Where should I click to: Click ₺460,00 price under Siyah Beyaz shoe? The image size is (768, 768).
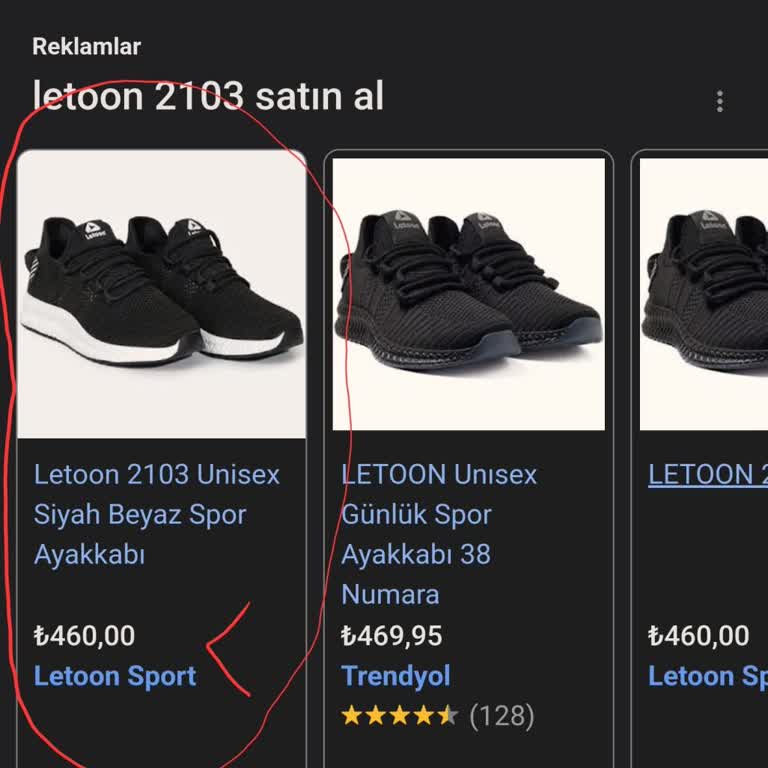(x=84, y=636)
